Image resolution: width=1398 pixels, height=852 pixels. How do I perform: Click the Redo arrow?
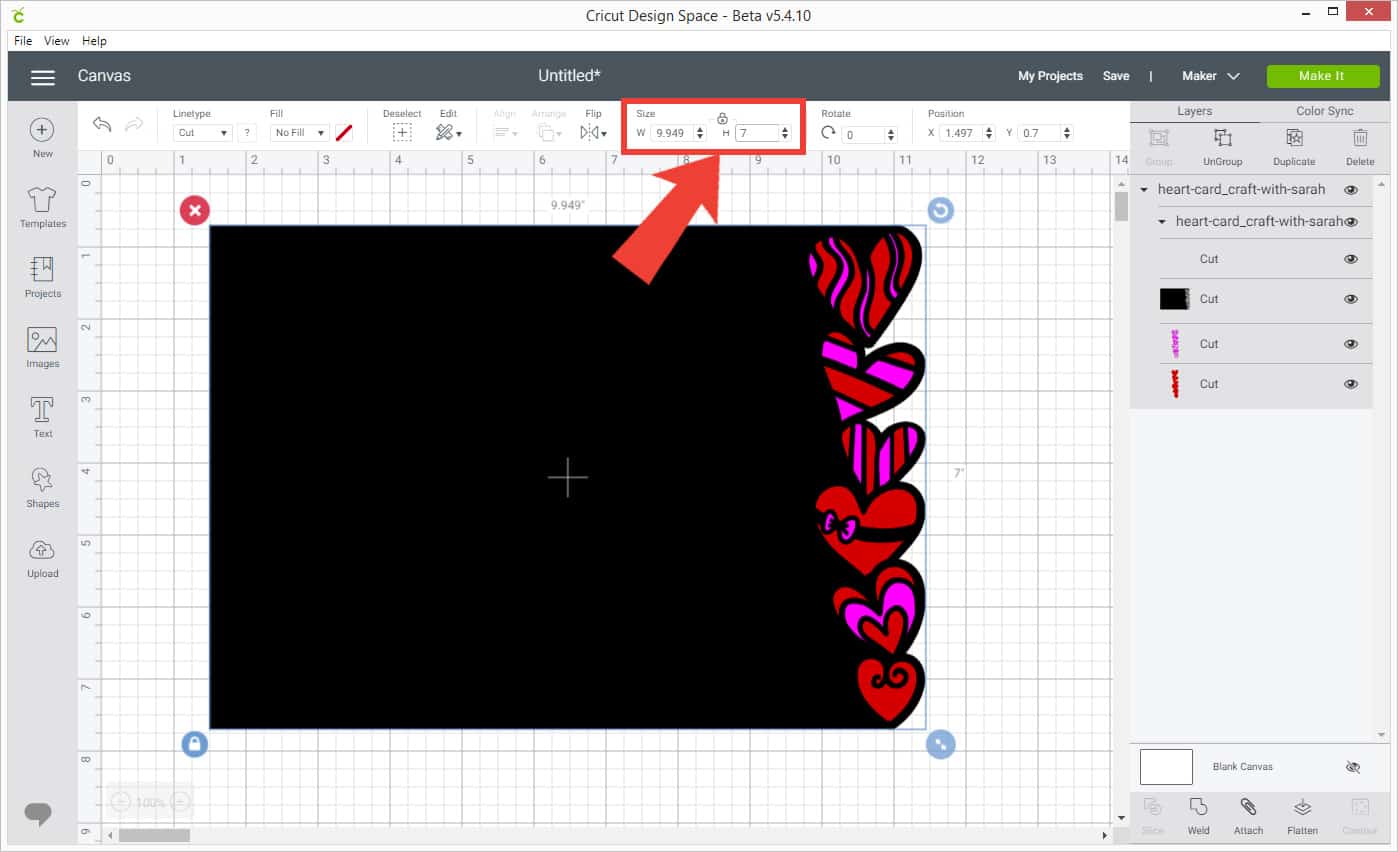pos(133,124)
